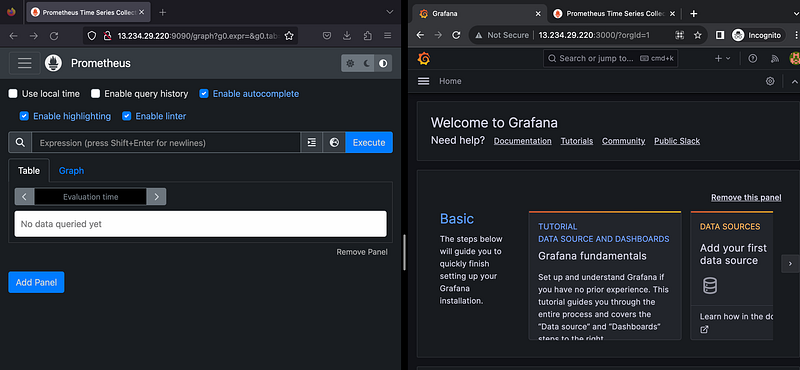Uncheck Enable linter checkbox

127,116
